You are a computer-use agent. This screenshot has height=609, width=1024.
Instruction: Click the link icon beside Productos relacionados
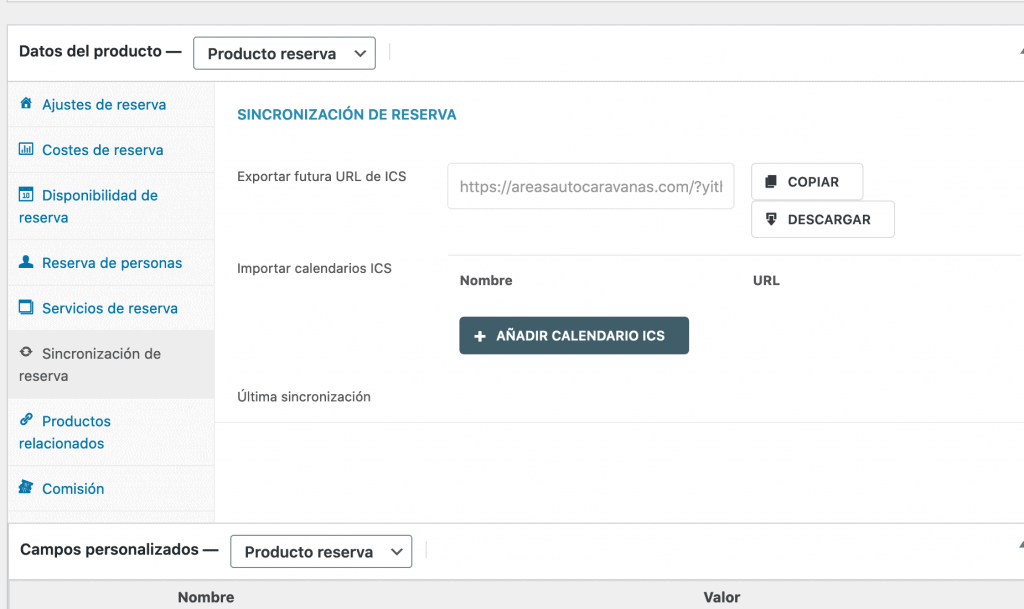[26, 420]
